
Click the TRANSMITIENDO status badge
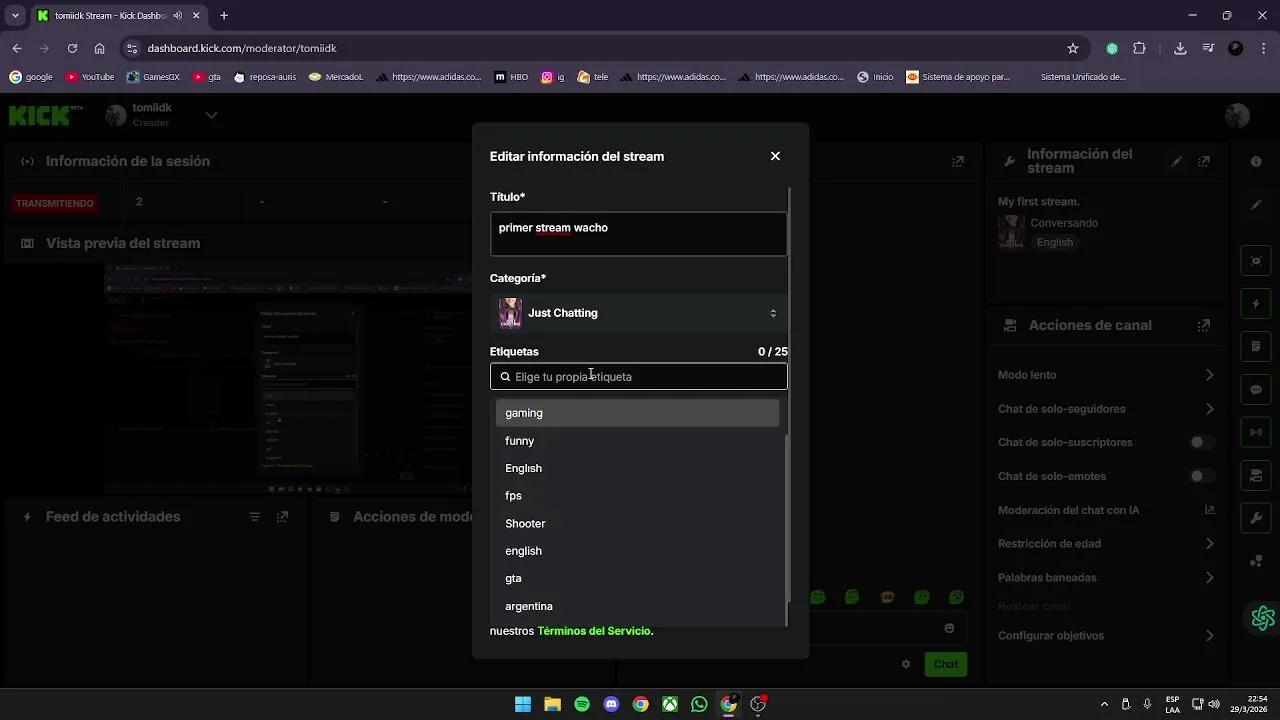tap(55, 203)
